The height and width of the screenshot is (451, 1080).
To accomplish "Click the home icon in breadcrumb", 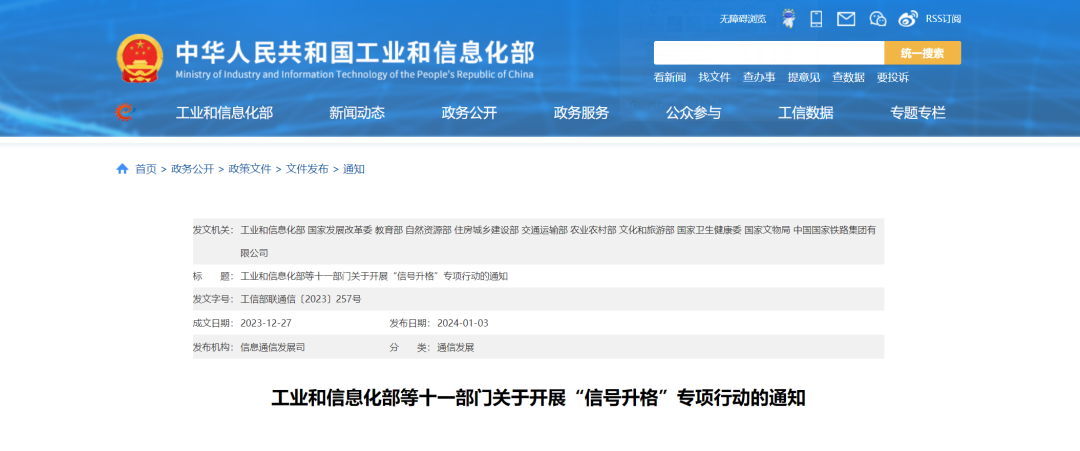I will (122, 169).
